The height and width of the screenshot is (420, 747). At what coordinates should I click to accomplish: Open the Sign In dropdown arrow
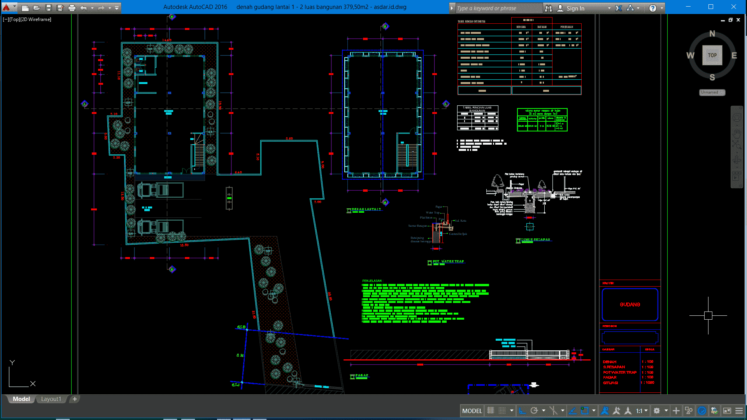609,8
